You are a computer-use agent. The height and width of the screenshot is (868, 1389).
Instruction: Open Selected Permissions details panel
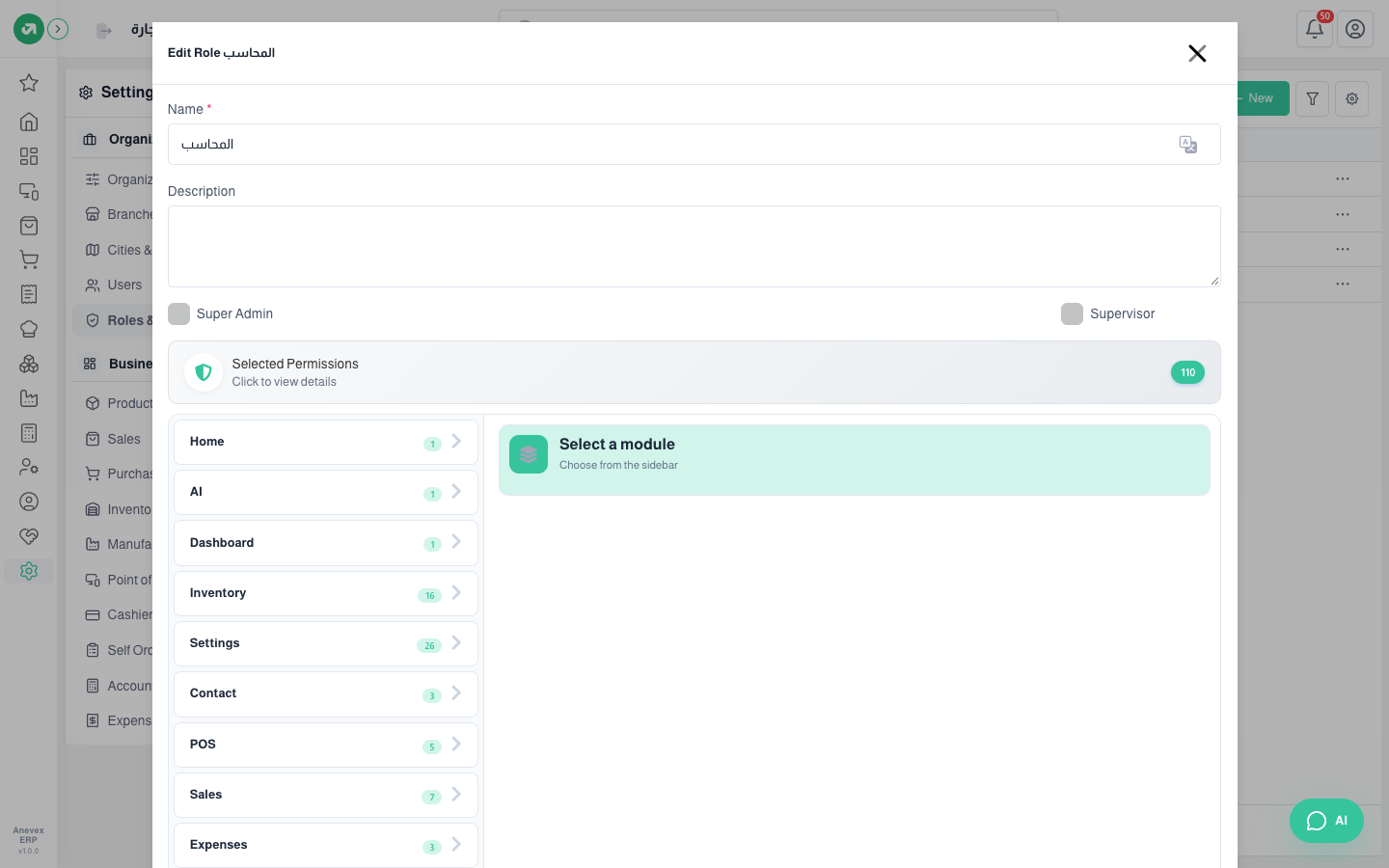coord(694,372)
